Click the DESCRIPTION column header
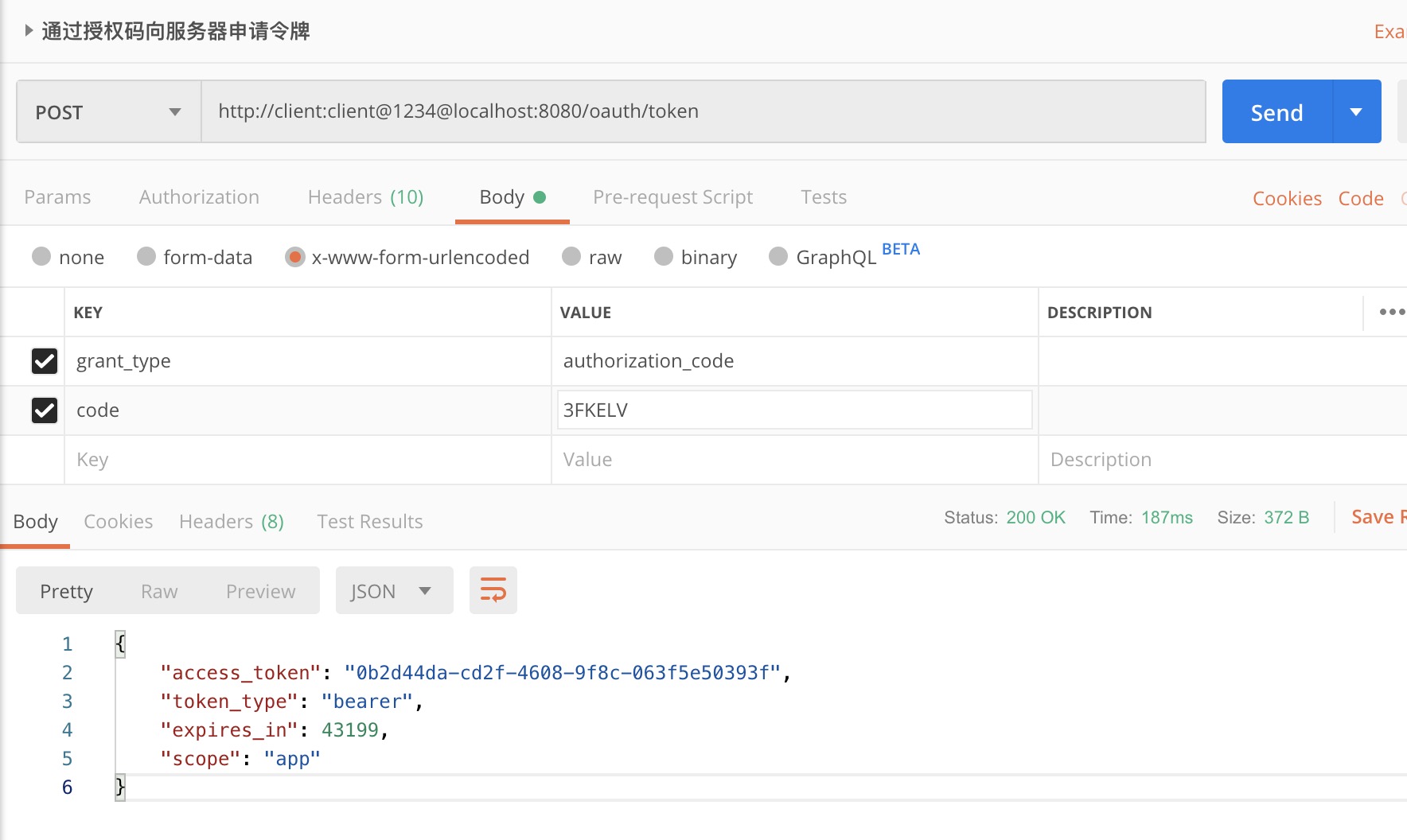 (x=1099, y=313)
